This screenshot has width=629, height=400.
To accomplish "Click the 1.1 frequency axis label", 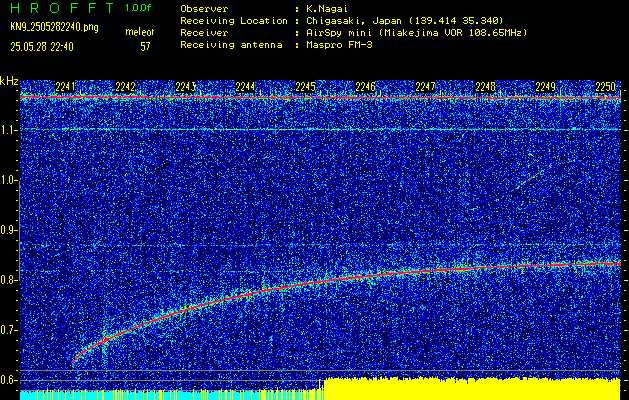I will pyautogui.click(x=9, y=130).
